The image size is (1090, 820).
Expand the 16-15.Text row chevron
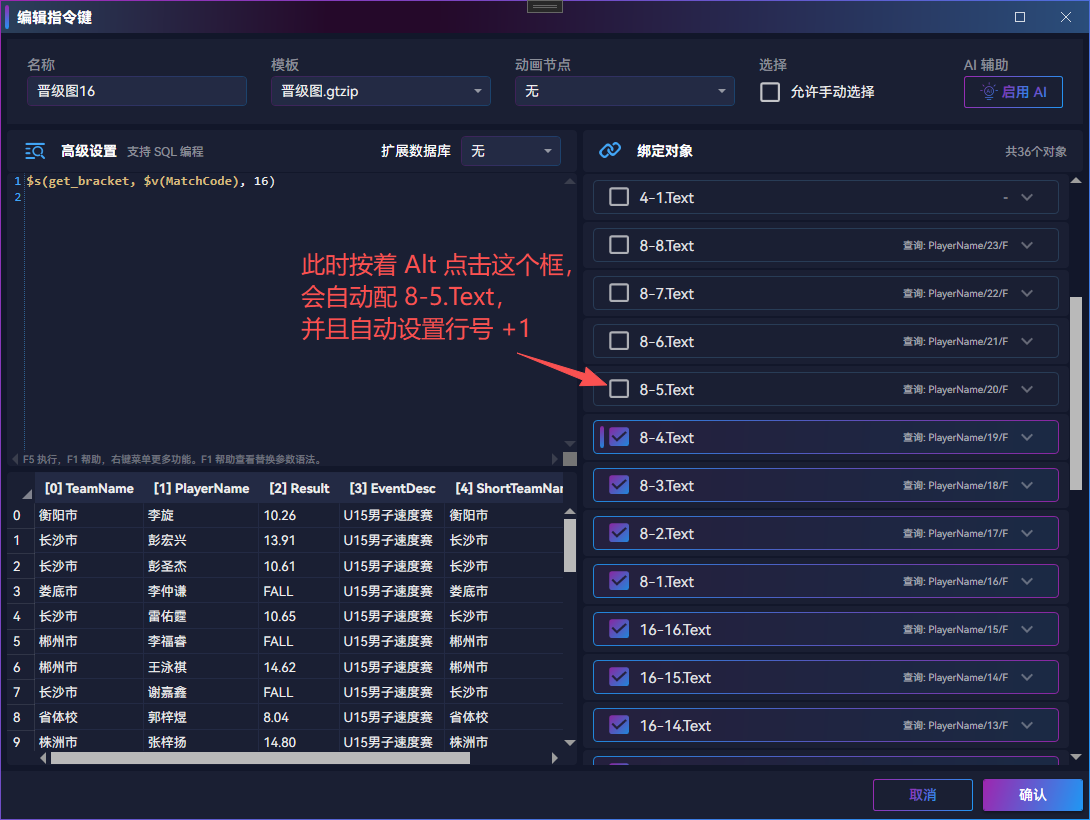tap(1027, 677)
